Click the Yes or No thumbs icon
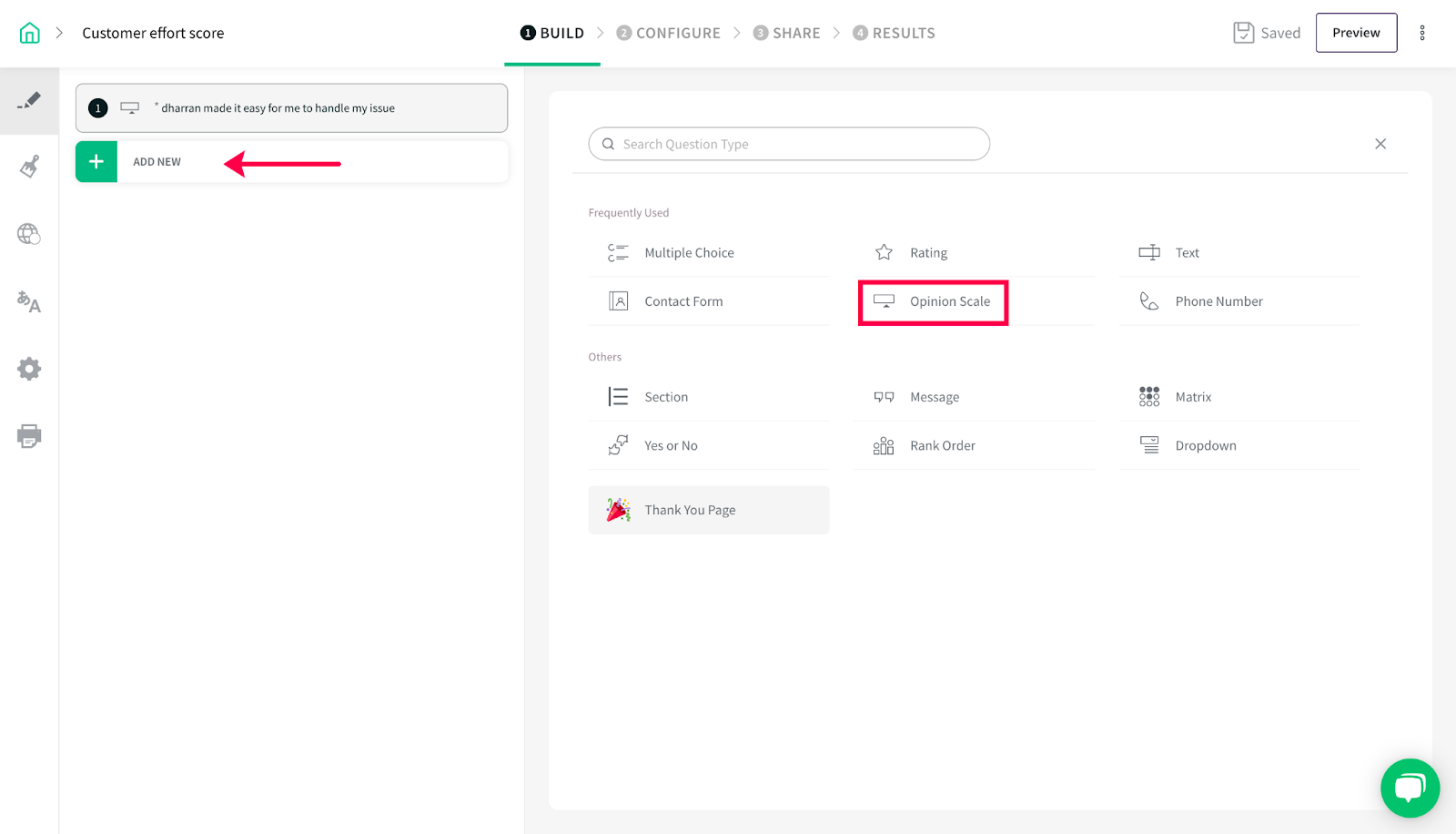Screen dimensions: 1456x834 click(x=618, y=445)
